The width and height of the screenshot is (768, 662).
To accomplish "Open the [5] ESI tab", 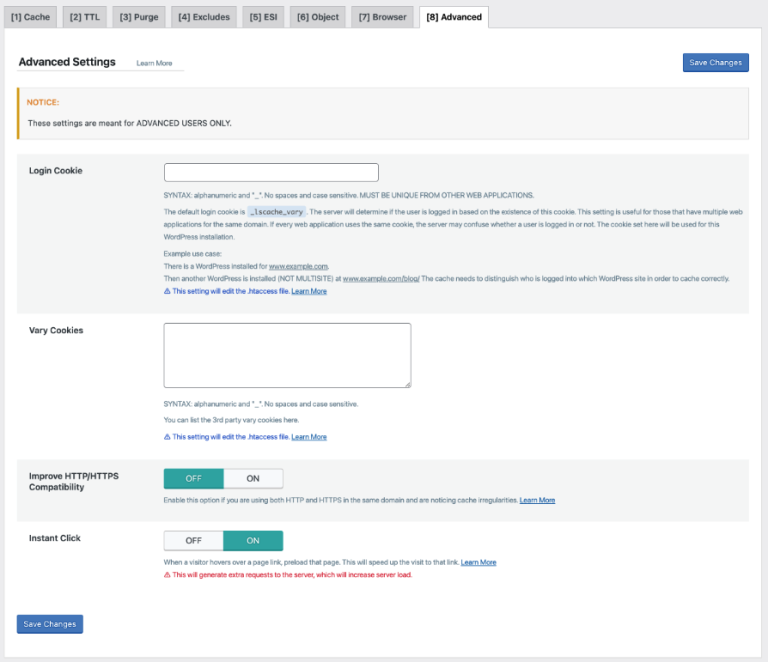I will click(264, 17).
